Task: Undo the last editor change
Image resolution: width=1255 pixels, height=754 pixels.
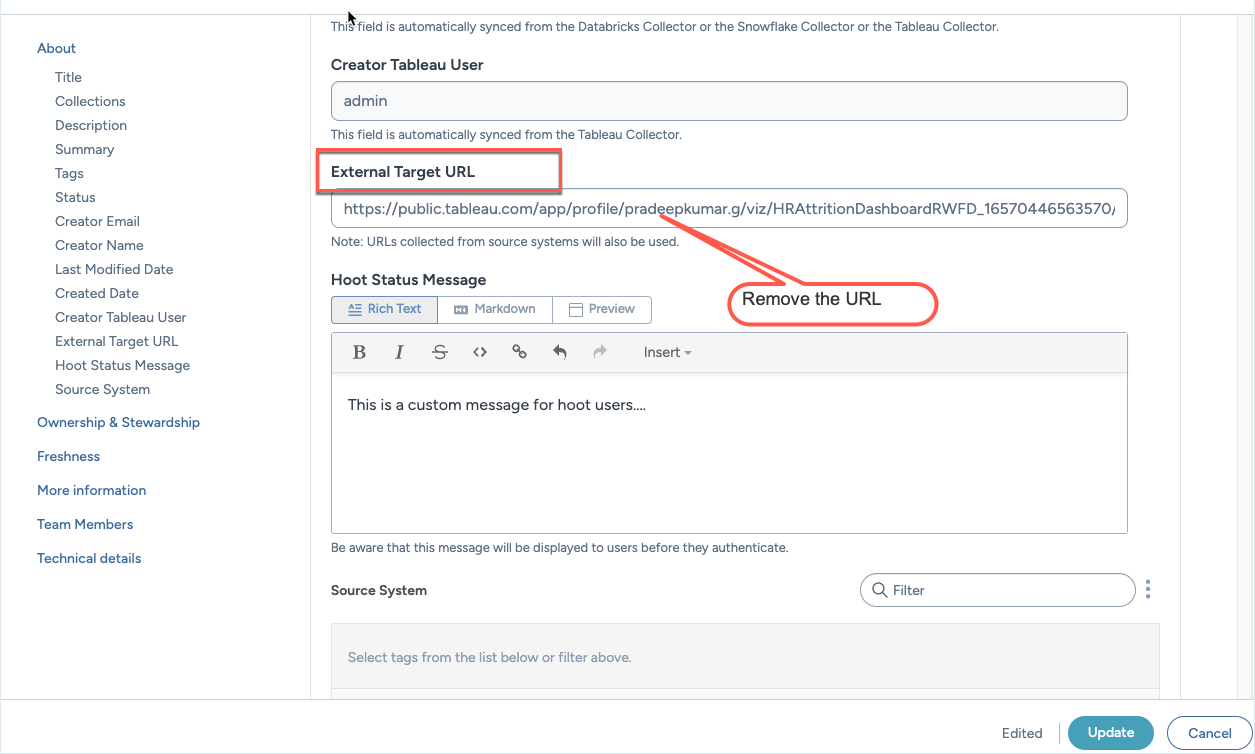Action: (560, 352)
